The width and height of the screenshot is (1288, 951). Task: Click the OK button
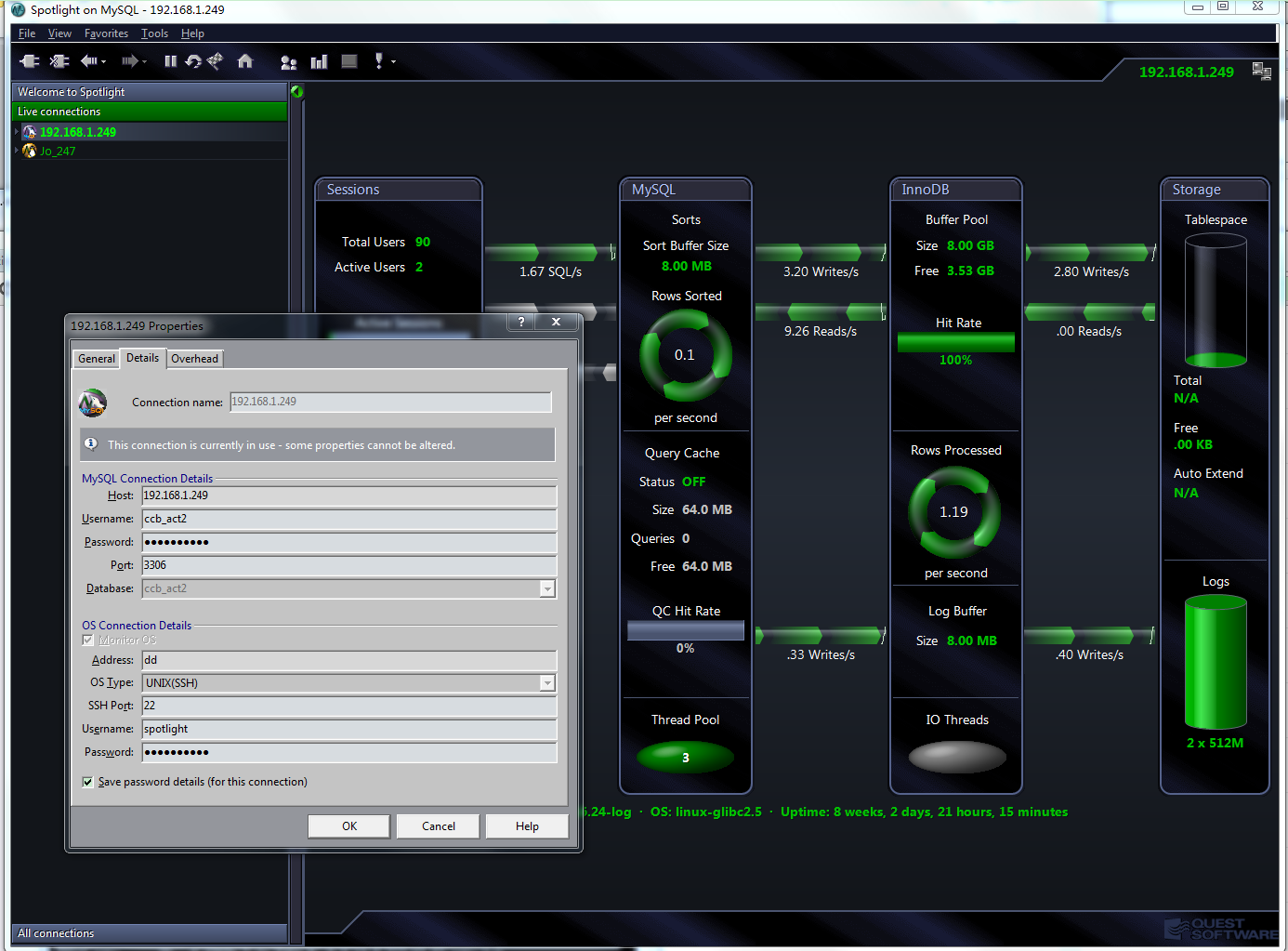349,826
